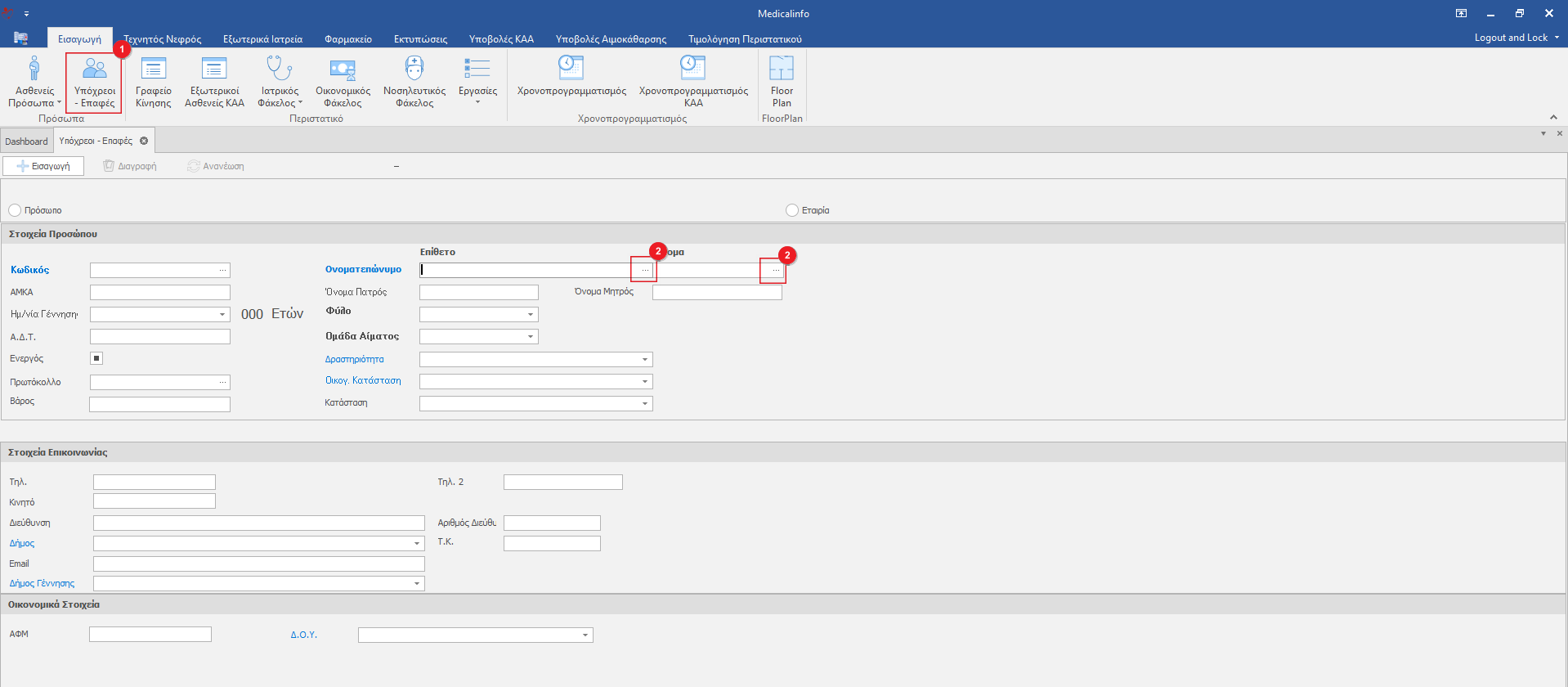
Task: Click the Εισαγωγή toolbar button
Action: [x=43, y=166]
